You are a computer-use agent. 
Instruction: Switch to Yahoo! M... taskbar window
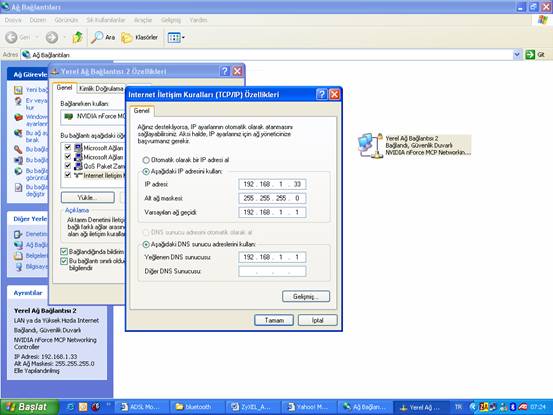click(x=309, y=407)
